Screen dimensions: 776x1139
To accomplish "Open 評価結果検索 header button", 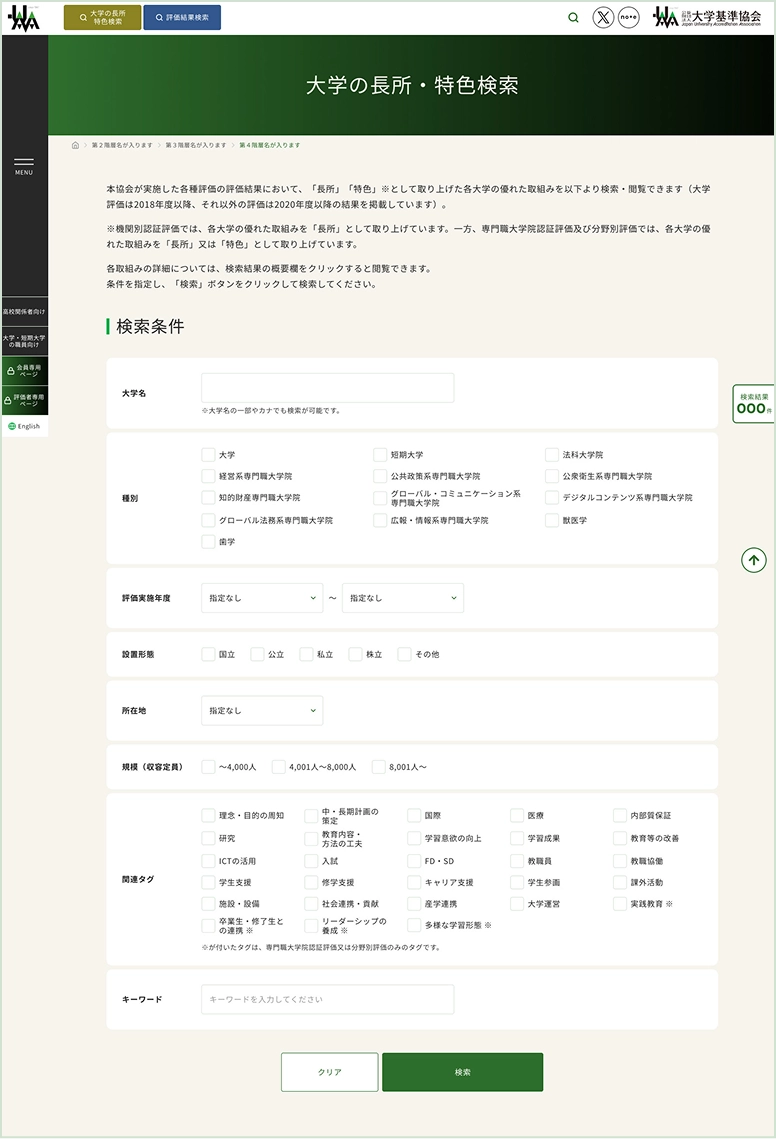I will pyautogui.click(x=182, y=17).
